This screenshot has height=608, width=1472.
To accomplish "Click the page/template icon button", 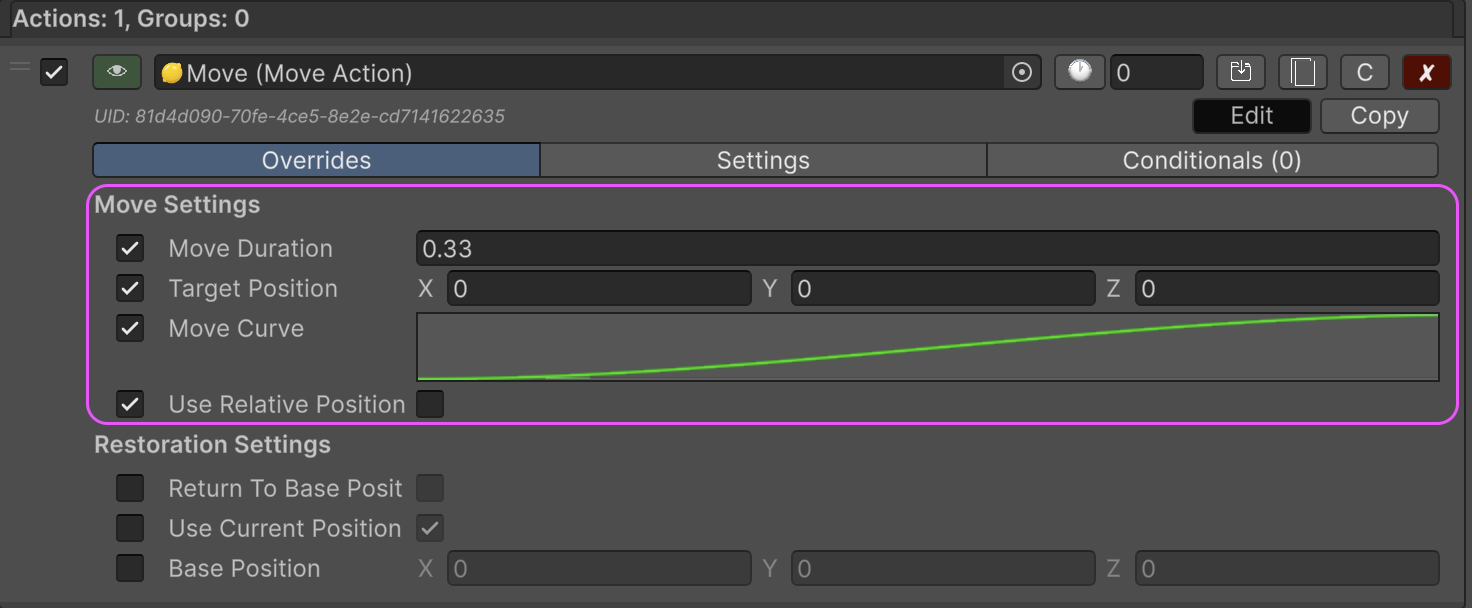I will click(x=1302, y=72).
